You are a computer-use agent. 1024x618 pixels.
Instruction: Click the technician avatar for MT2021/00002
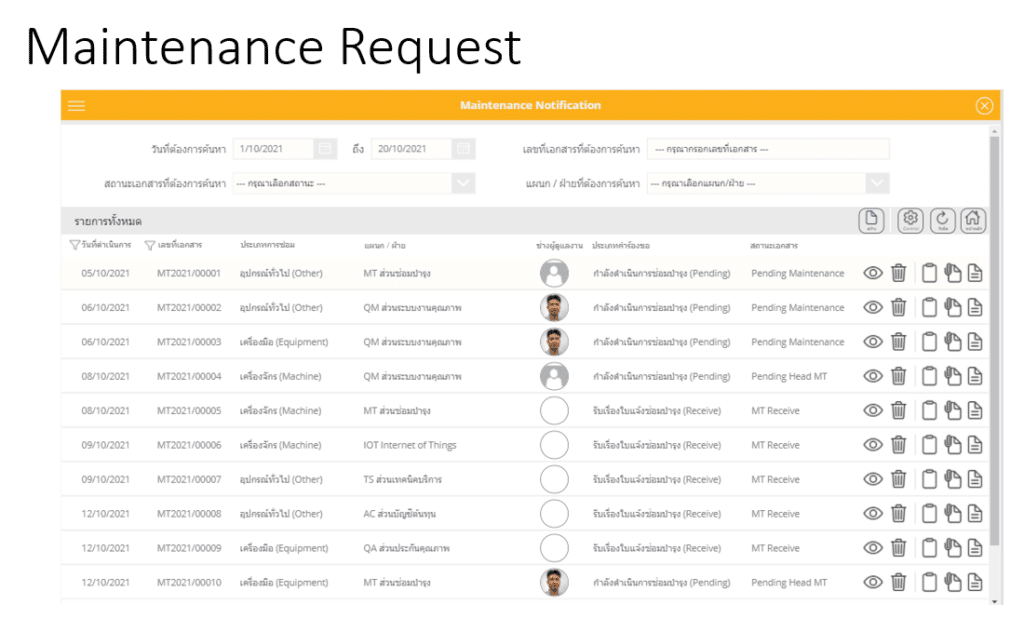(554, 307)
